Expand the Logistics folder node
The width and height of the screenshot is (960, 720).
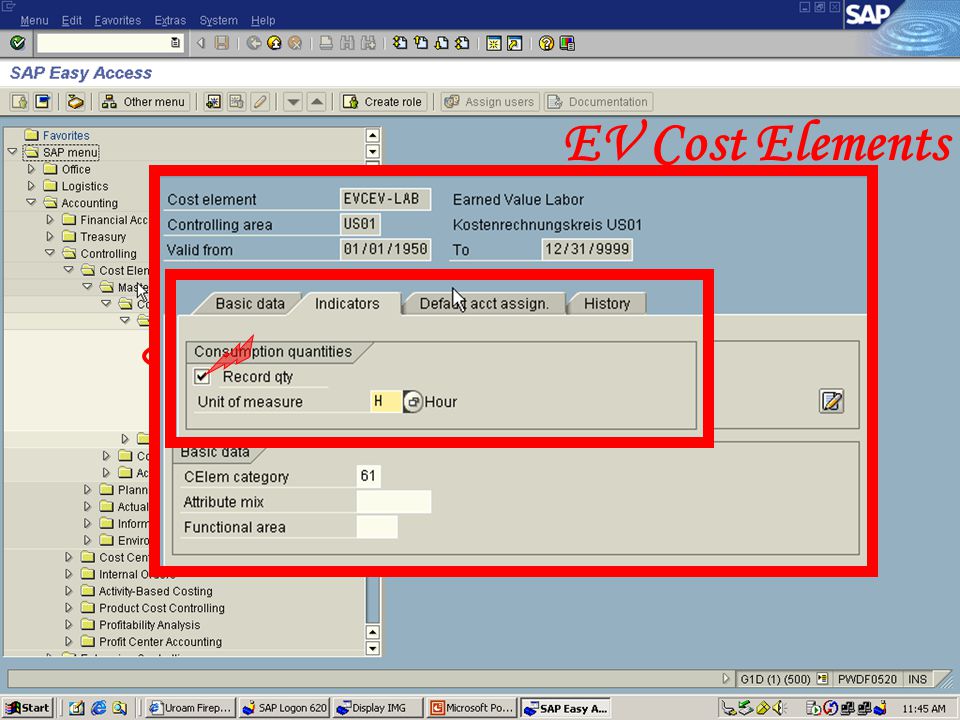click(x=31, y=186)
